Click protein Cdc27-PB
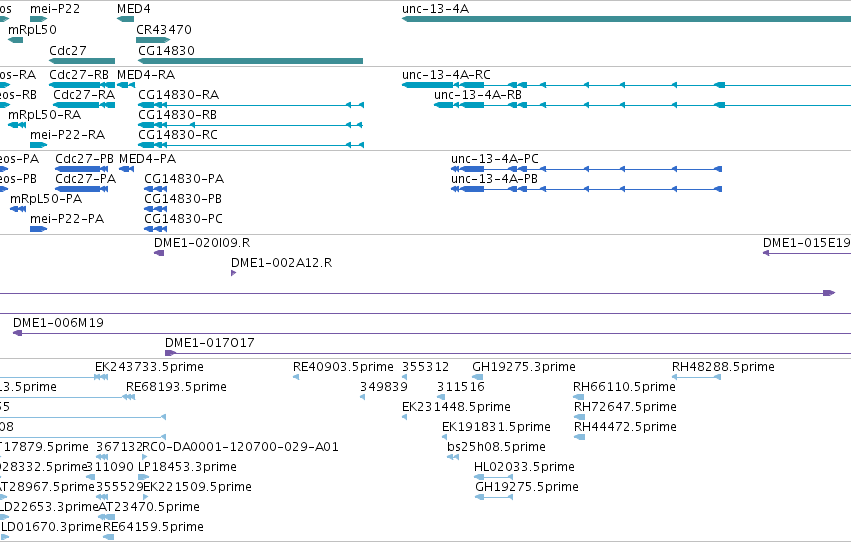The image size is (851, 542). (x=81, y=169)
